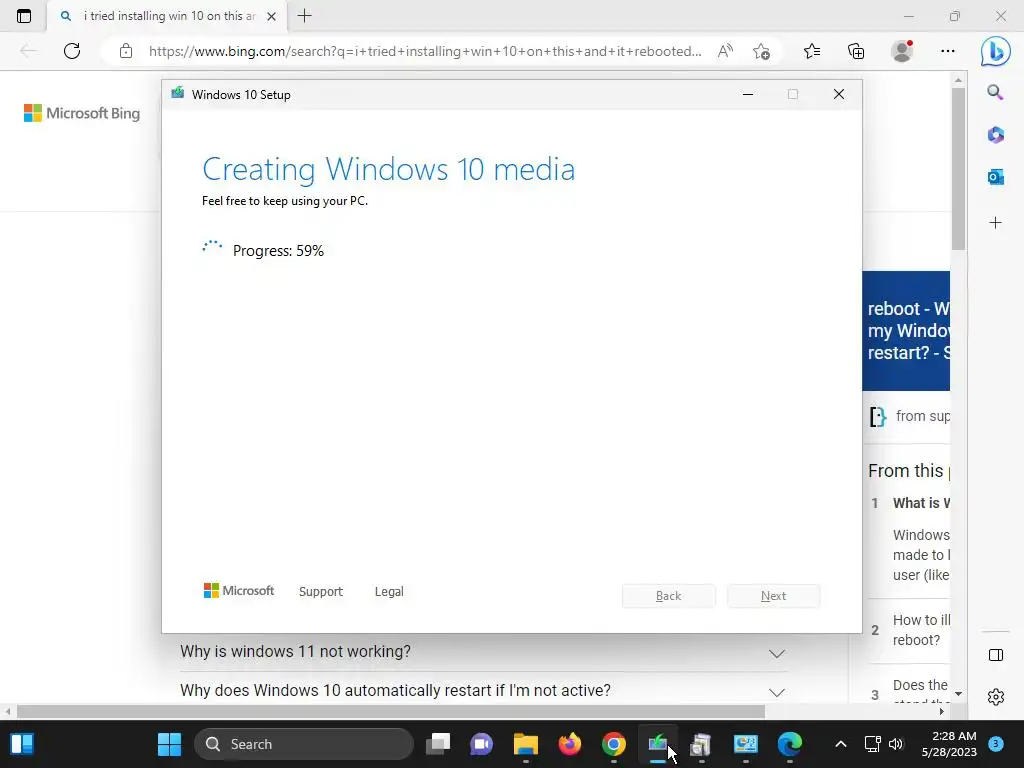This screenshot has height=768, width=1024.
Task: Go to the Microsoft Bing logo
Action: point(82,113)
